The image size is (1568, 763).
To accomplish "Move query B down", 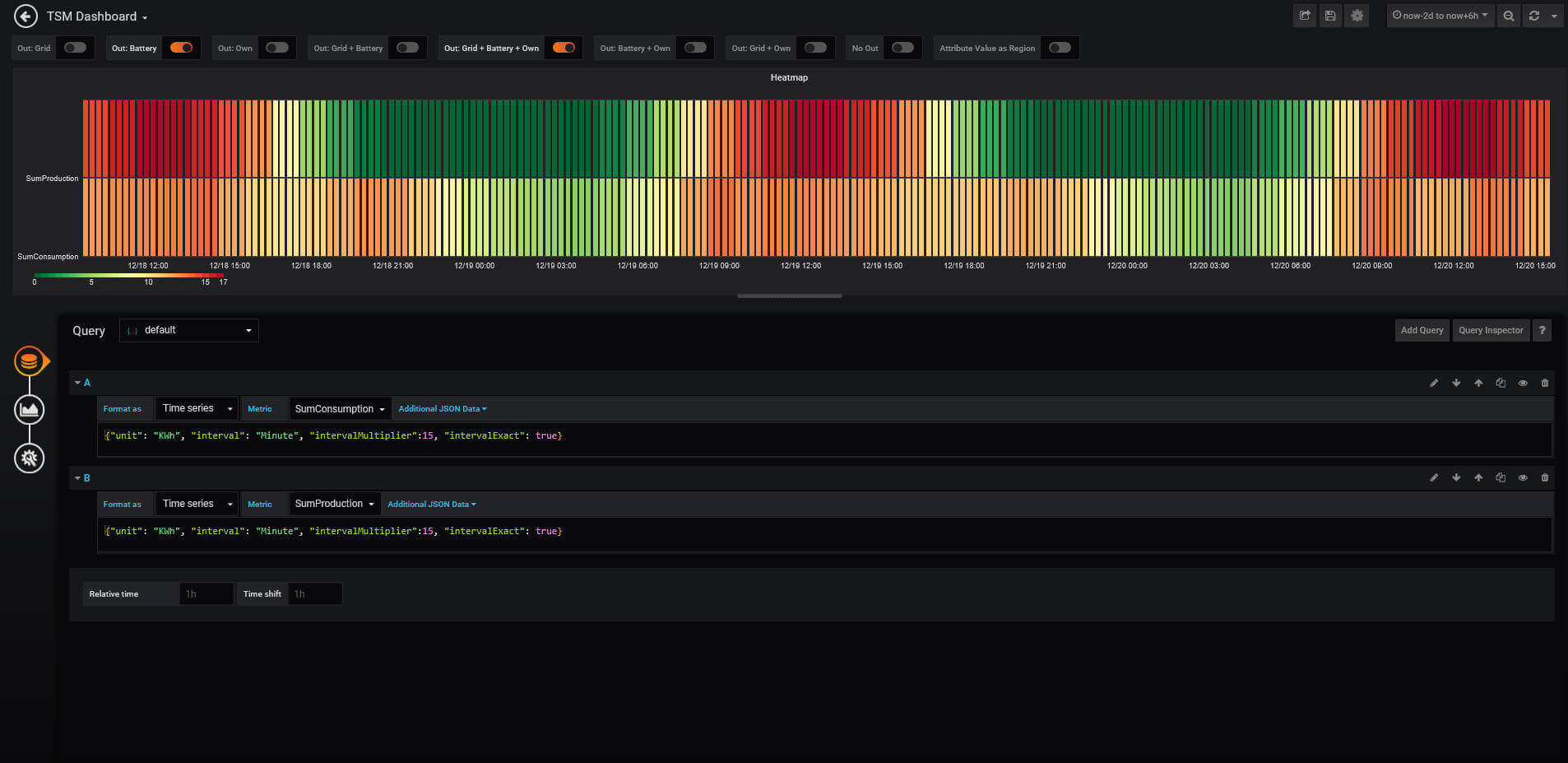I will 1456,477.
